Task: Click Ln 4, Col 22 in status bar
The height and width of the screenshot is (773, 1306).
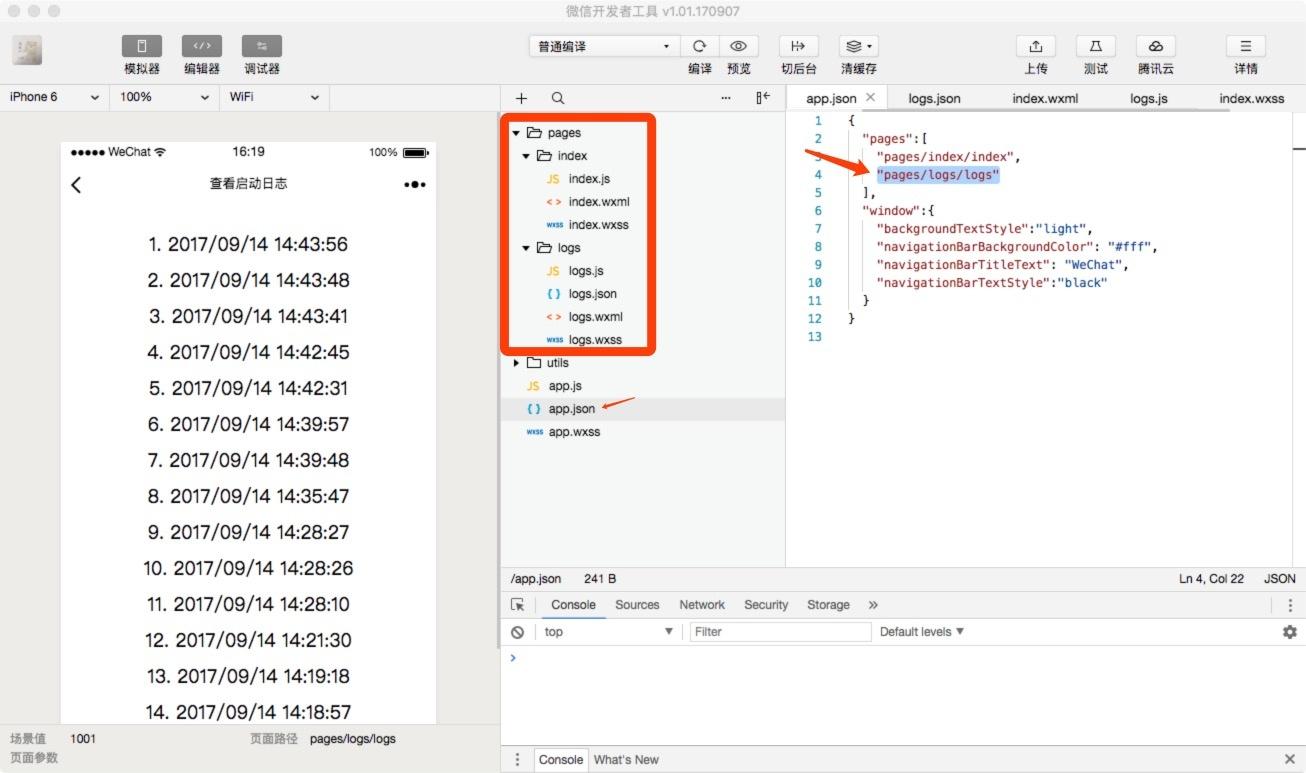Action: [1212, 579]
